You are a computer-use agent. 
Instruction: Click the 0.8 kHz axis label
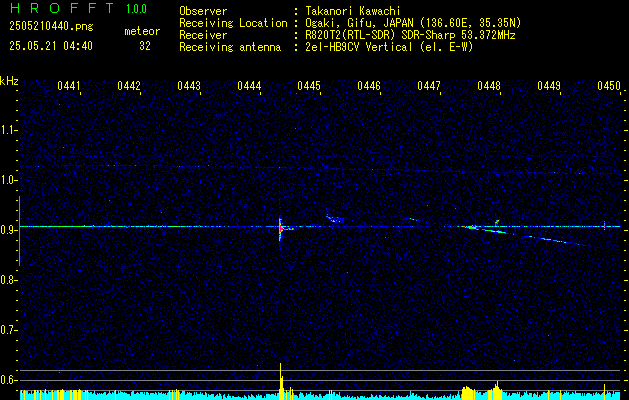pos(8,280)
